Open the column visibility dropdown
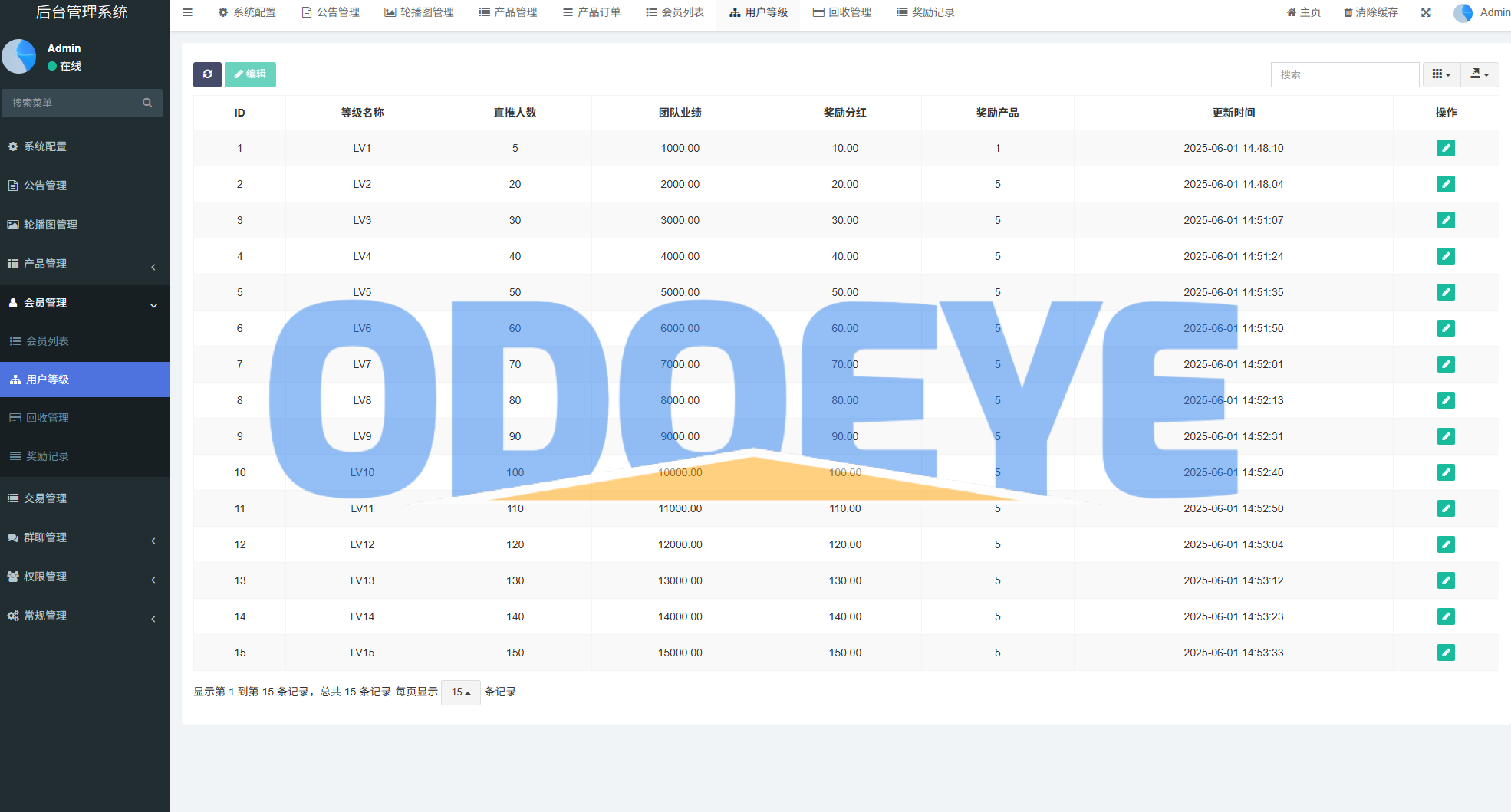1511x812 pixels. click(x=1441, y=74)
